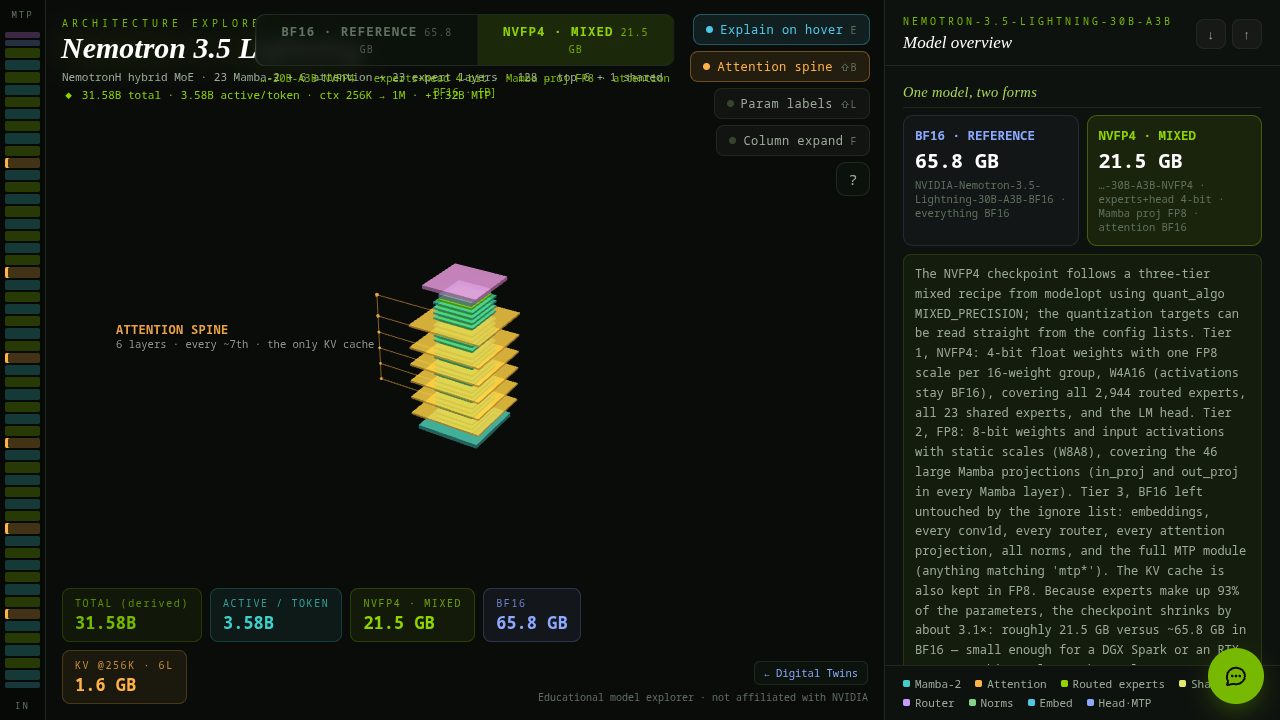
Task: Click the Router legend swatch
Action: (906, 703)
